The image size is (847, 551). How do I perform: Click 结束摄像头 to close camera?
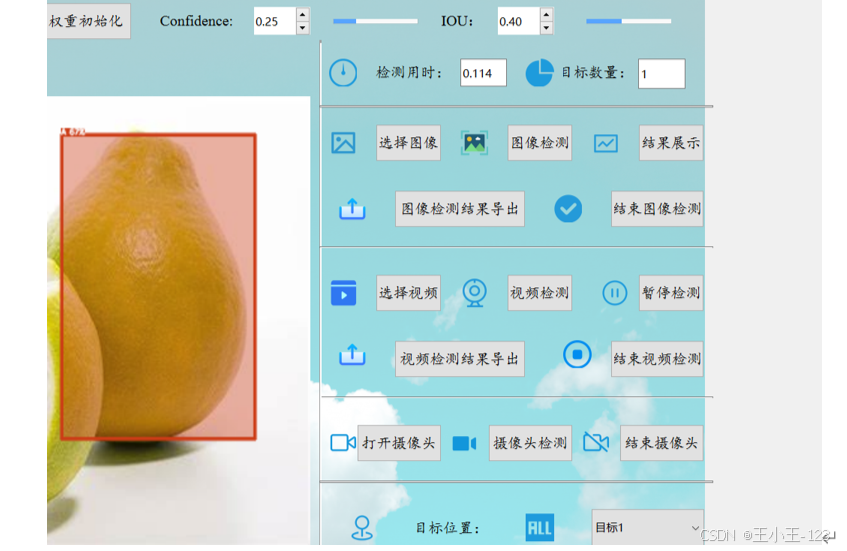[662, 443]
